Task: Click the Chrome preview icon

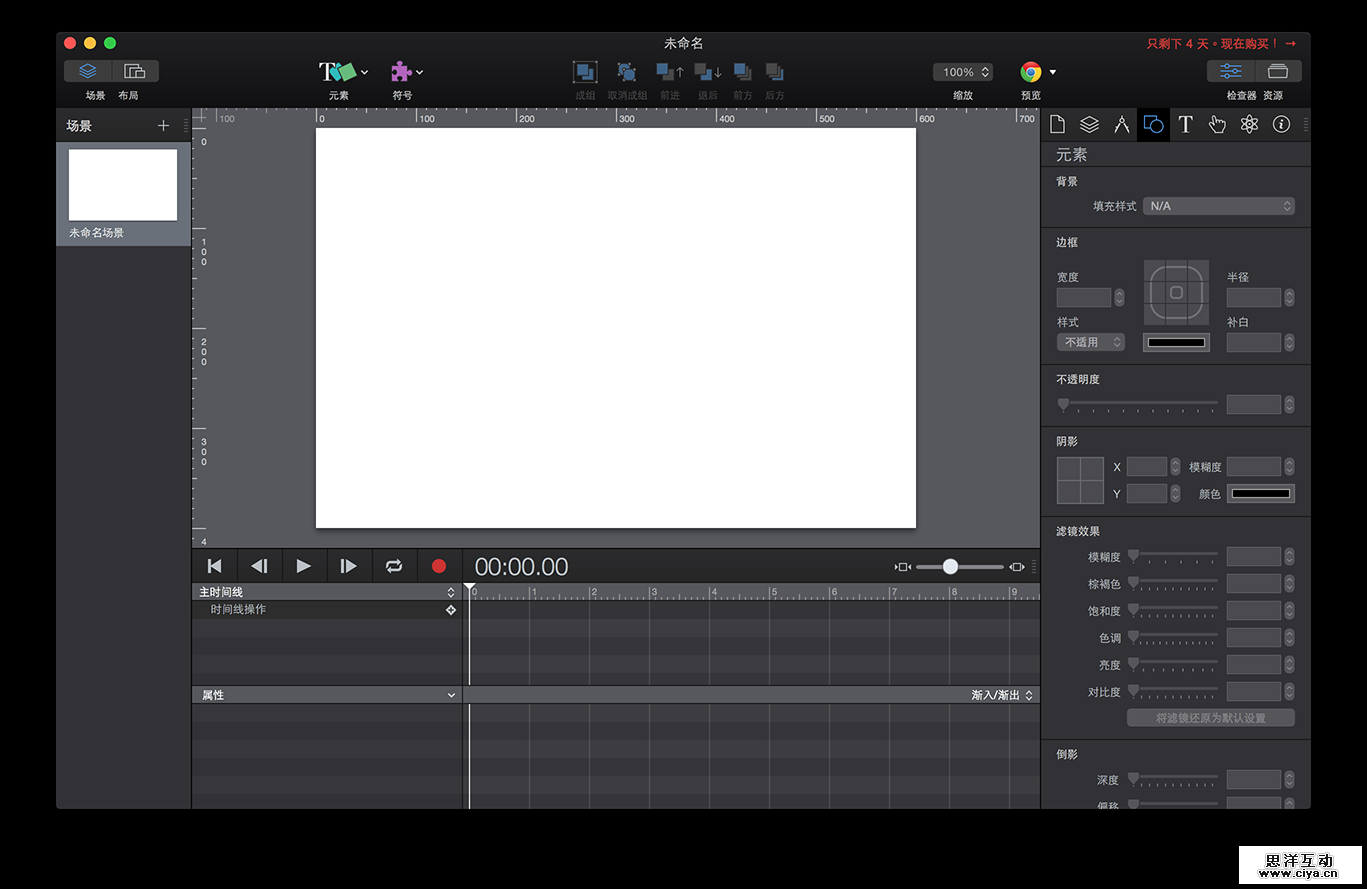Action: click(1031, 72)
